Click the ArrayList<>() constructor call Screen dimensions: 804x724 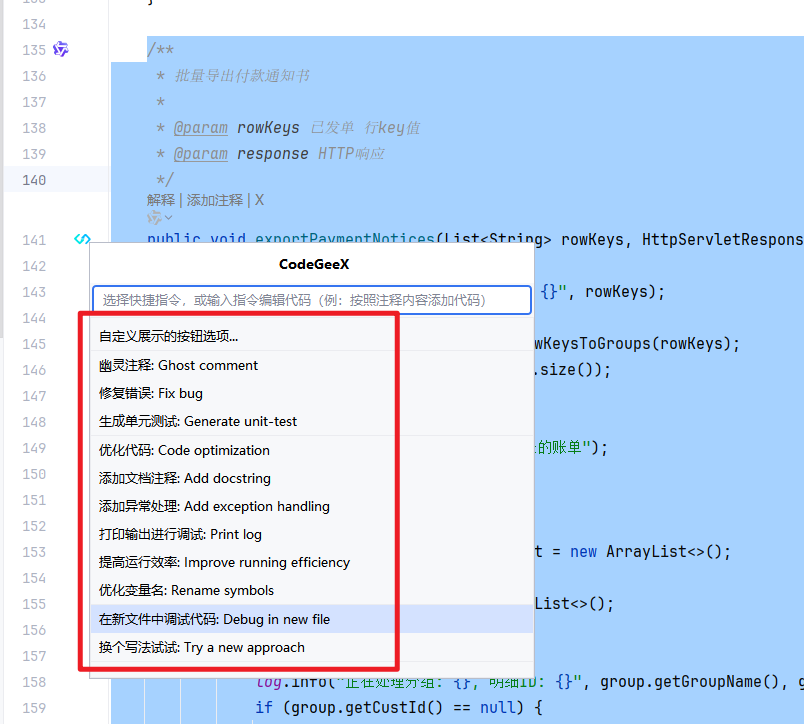[664, 552]
